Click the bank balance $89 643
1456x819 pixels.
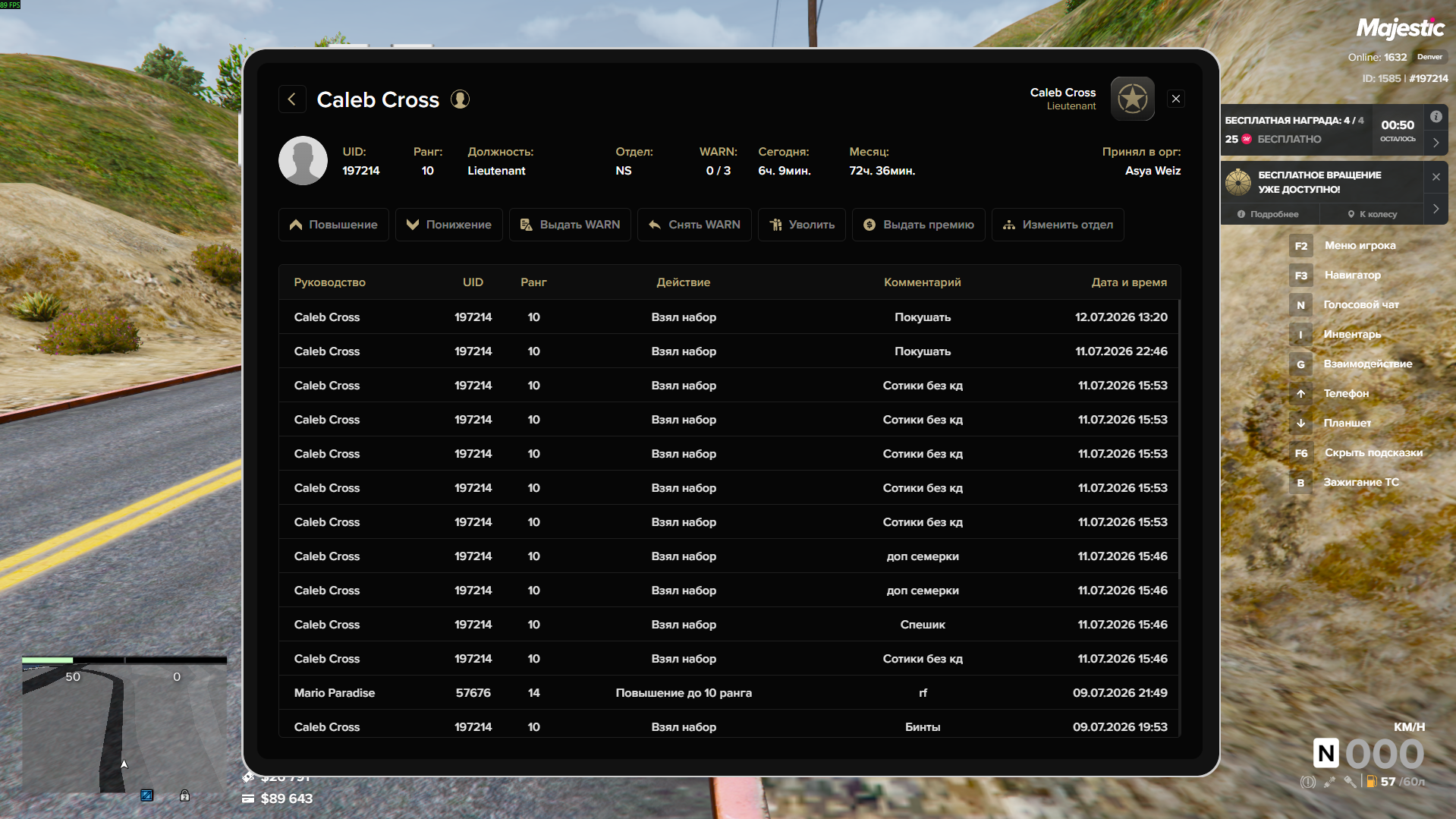[x=286, y=799]
